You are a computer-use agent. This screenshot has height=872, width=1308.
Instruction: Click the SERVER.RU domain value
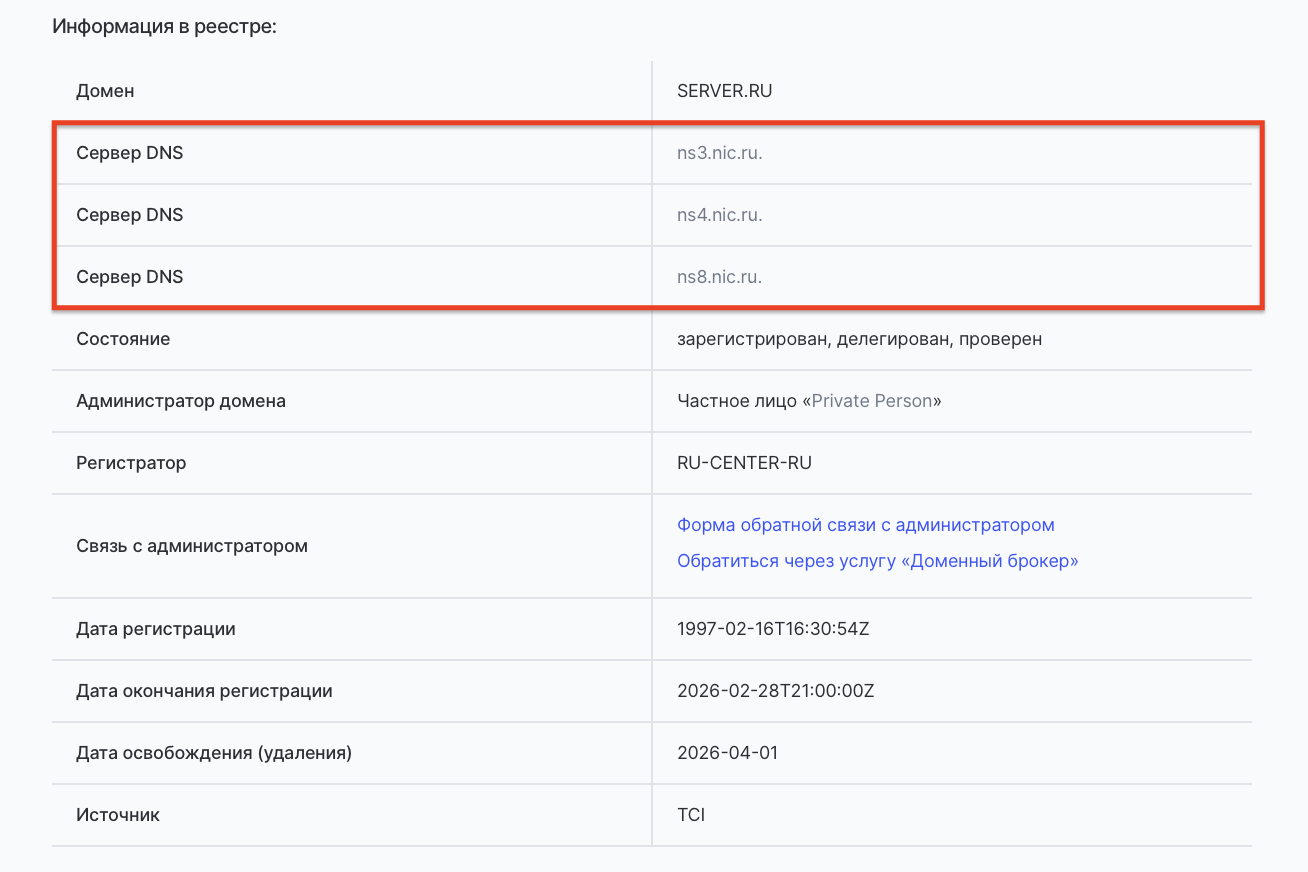[x=724, y=91]
